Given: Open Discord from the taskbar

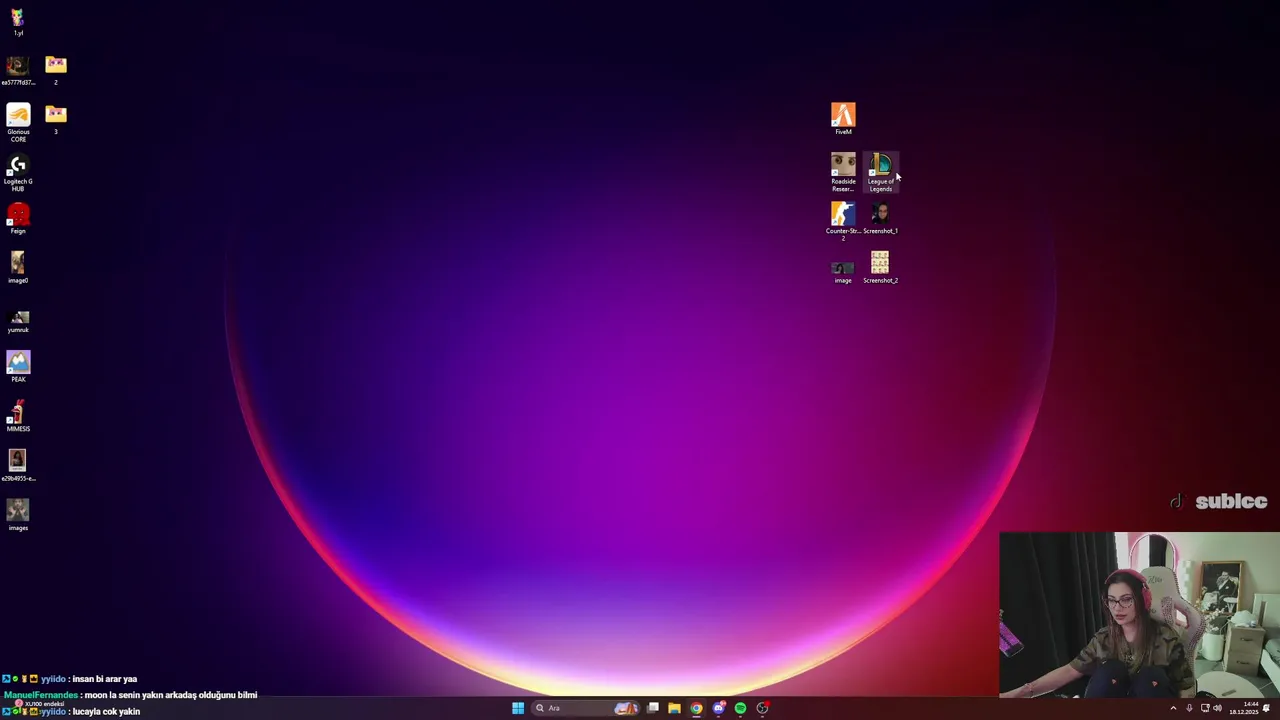Looking at the screenshot, I should (718, 708).
